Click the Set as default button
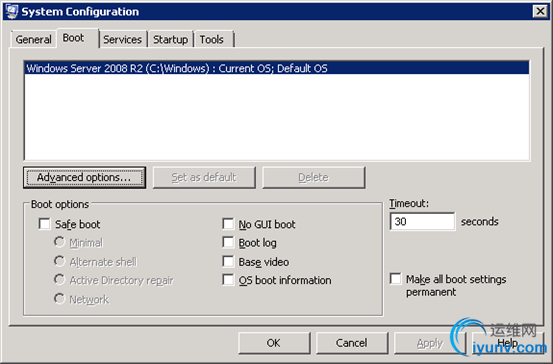 coord(204,177)
